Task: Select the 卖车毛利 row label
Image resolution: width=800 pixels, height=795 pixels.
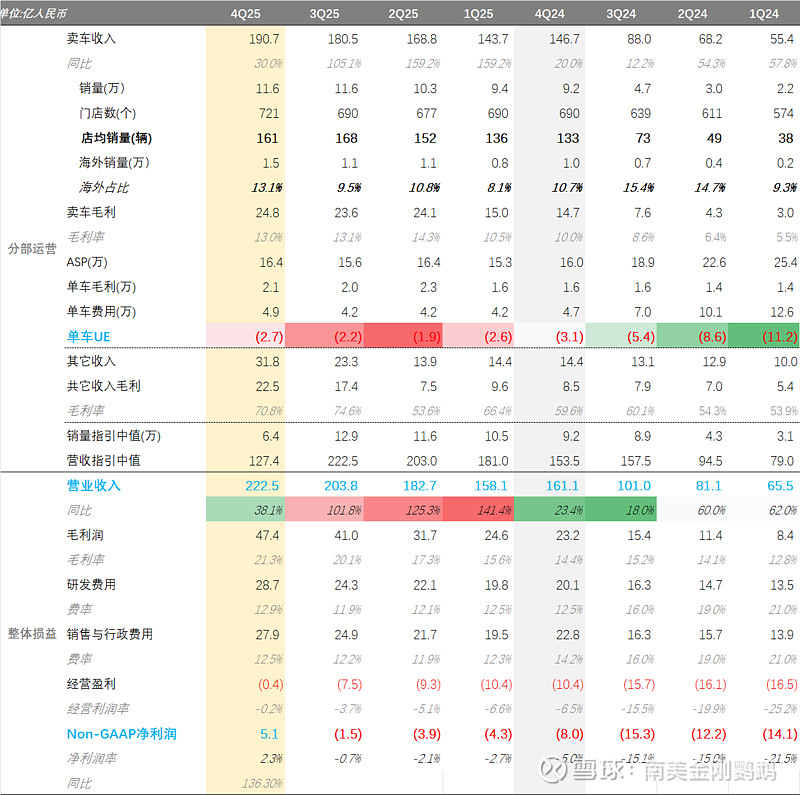Action: click(91, 212)
